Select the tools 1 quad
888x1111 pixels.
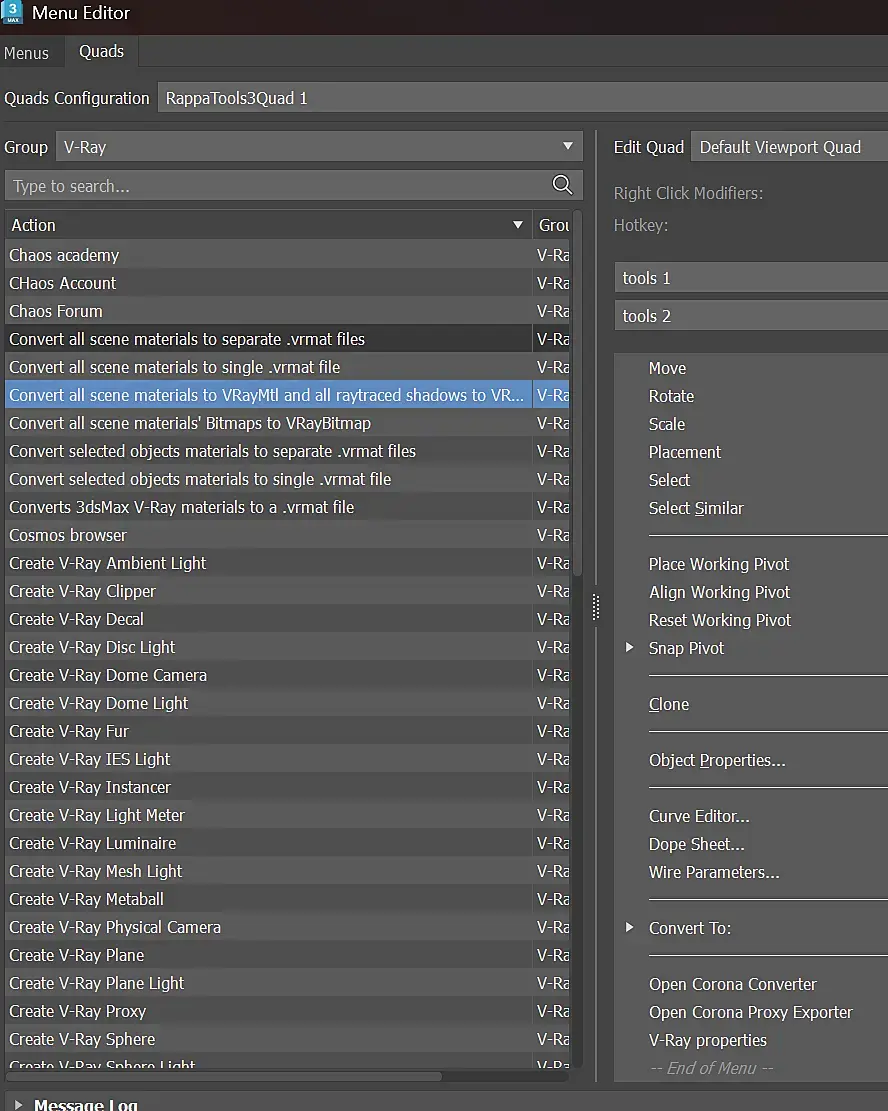click(x=751, y=278)
